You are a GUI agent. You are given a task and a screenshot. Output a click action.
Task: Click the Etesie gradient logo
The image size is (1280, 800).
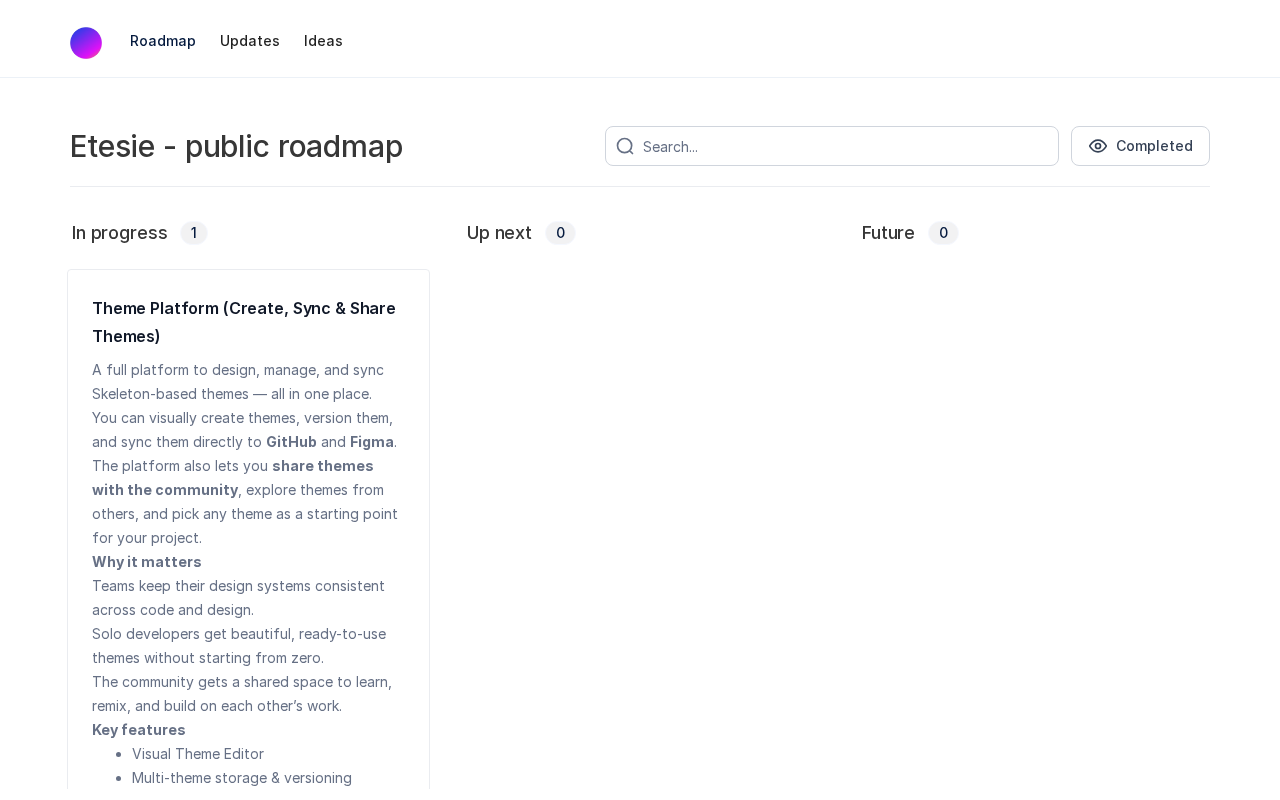pyautogui.click(x=86, y=43)
